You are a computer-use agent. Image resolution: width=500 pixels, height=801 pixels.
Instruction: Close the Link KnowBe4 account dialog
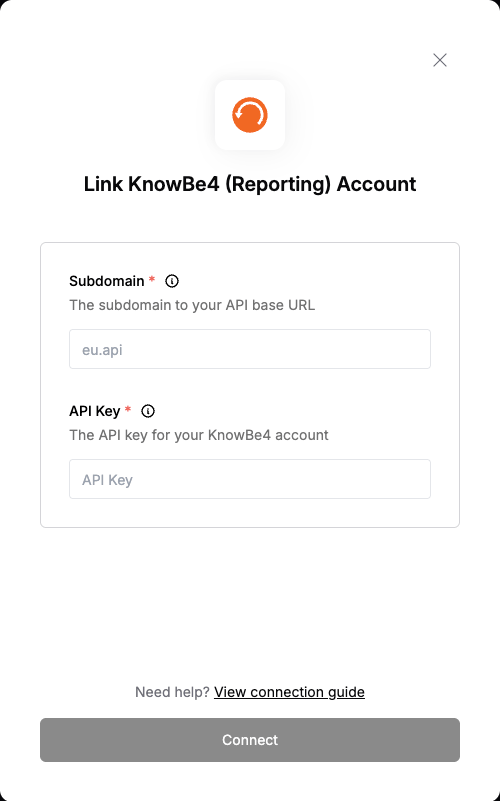440,60
